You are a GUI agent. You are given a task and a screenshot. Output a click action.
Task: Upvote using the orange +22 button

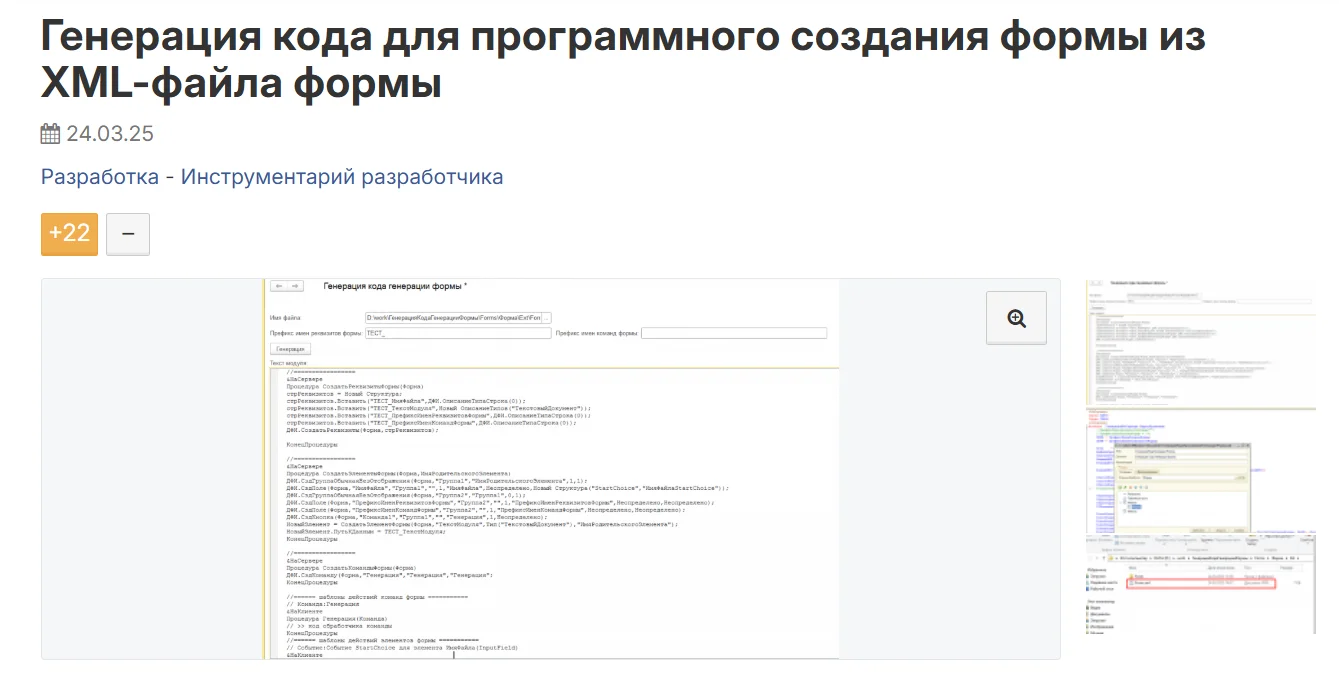coord(69,234)
